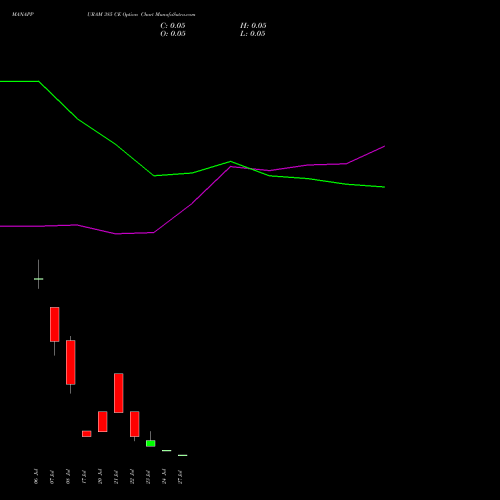
Task: Select the 20 Jul date label
Action: point(100,476)
